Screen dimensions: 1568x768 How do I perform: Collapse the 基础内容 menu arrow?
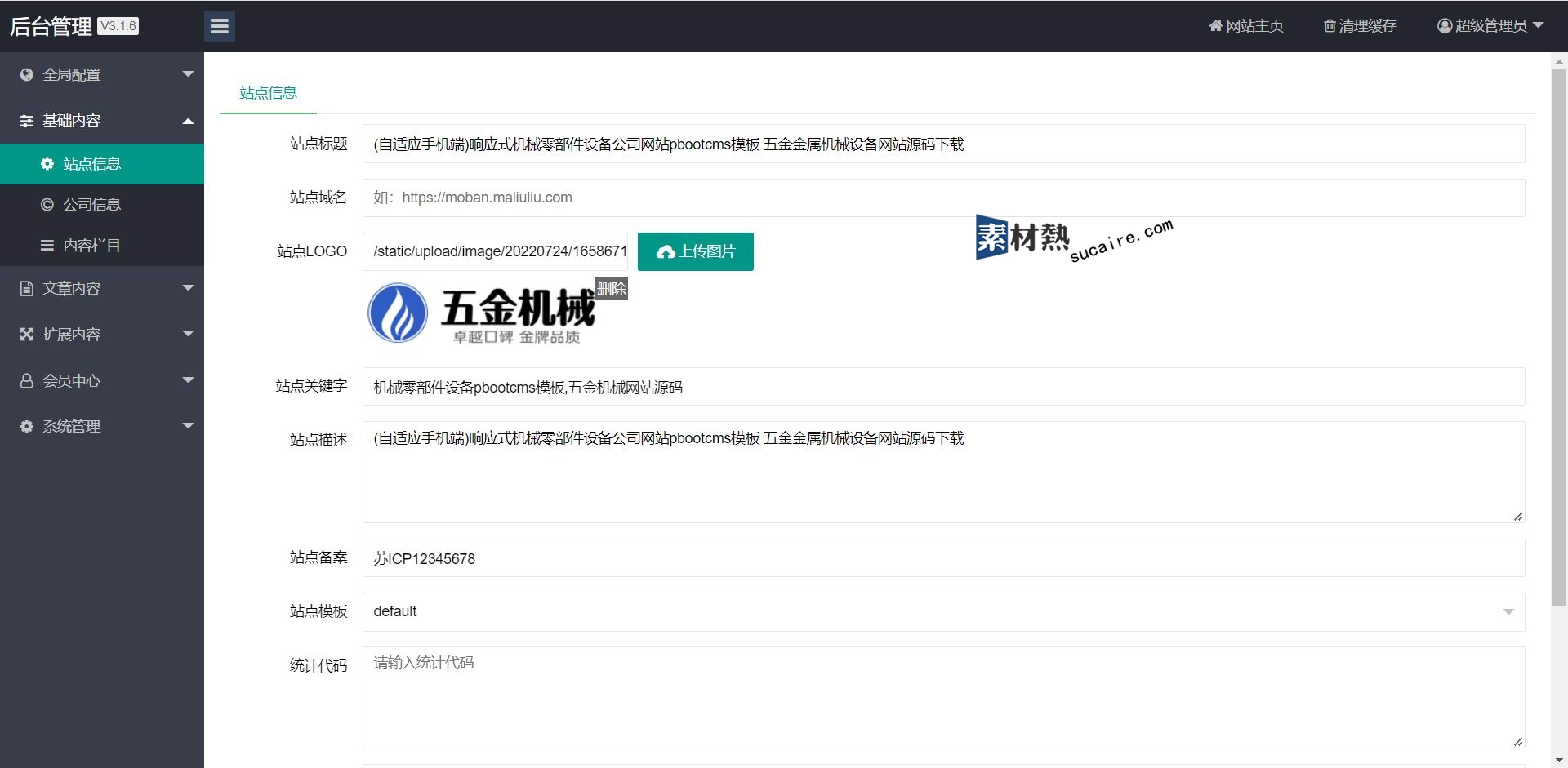point(189,121)
